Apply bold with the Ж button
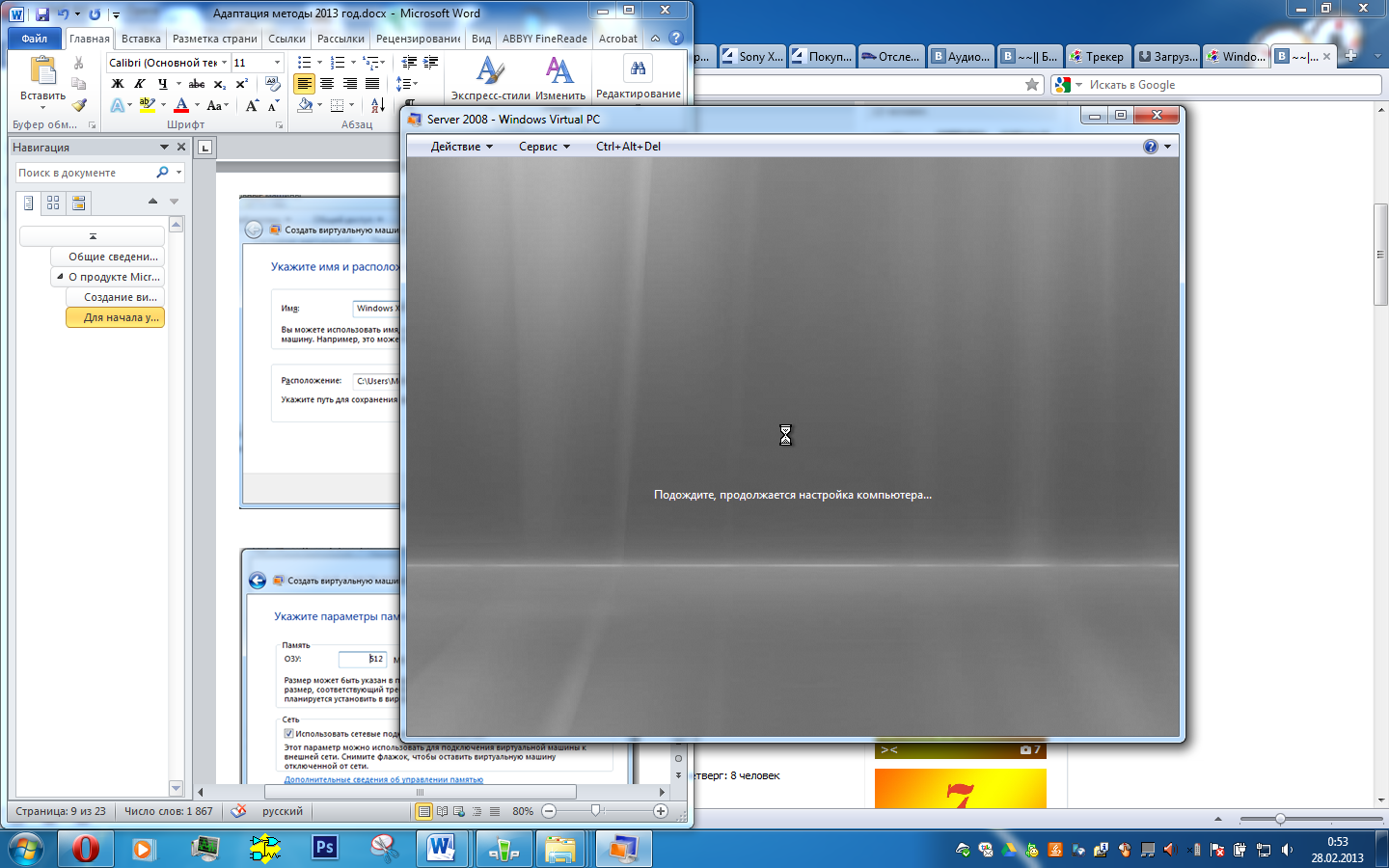The height and width of the screenshot is (868, 1389). [x=118, y=84]
